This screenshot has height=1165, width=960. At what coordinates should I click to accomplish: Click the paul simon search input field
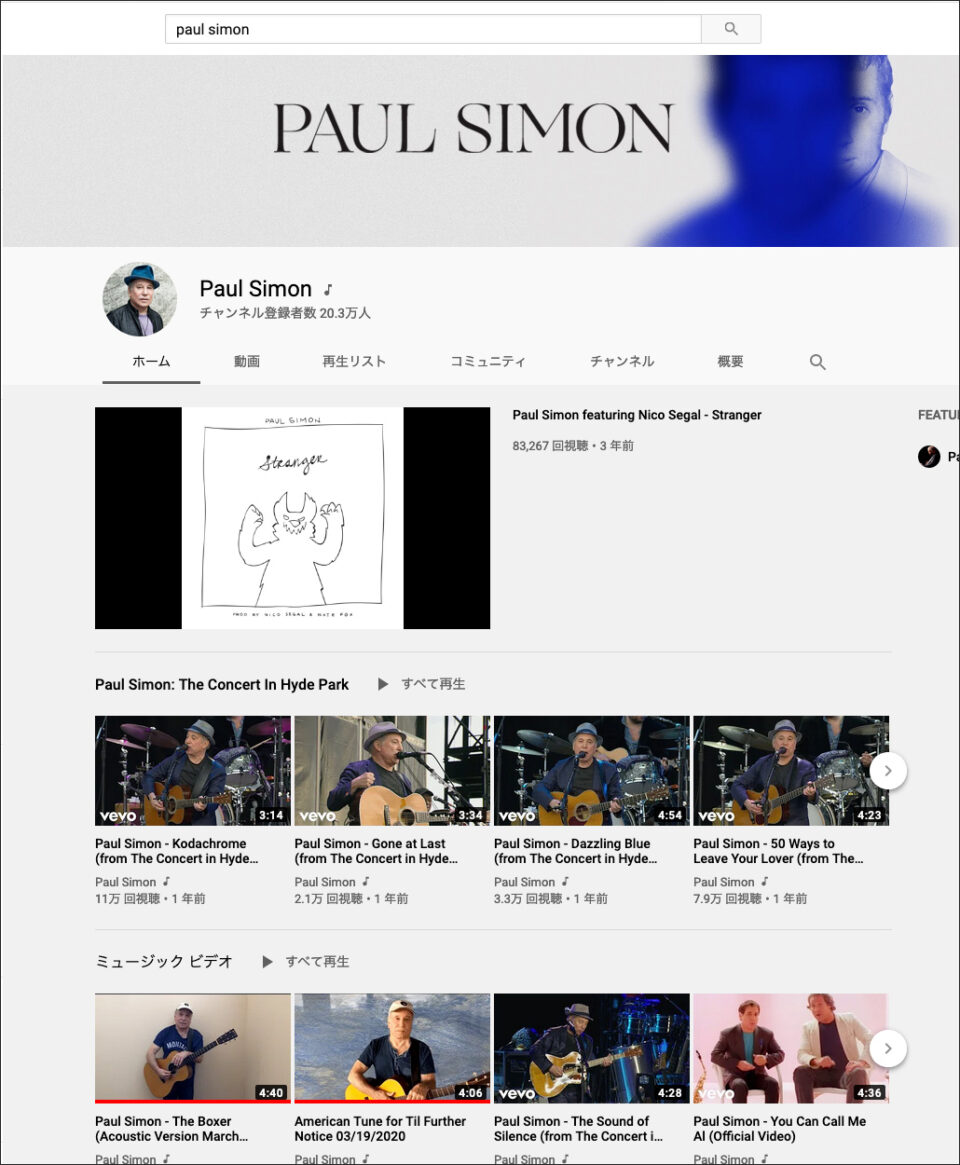point(433,29)
